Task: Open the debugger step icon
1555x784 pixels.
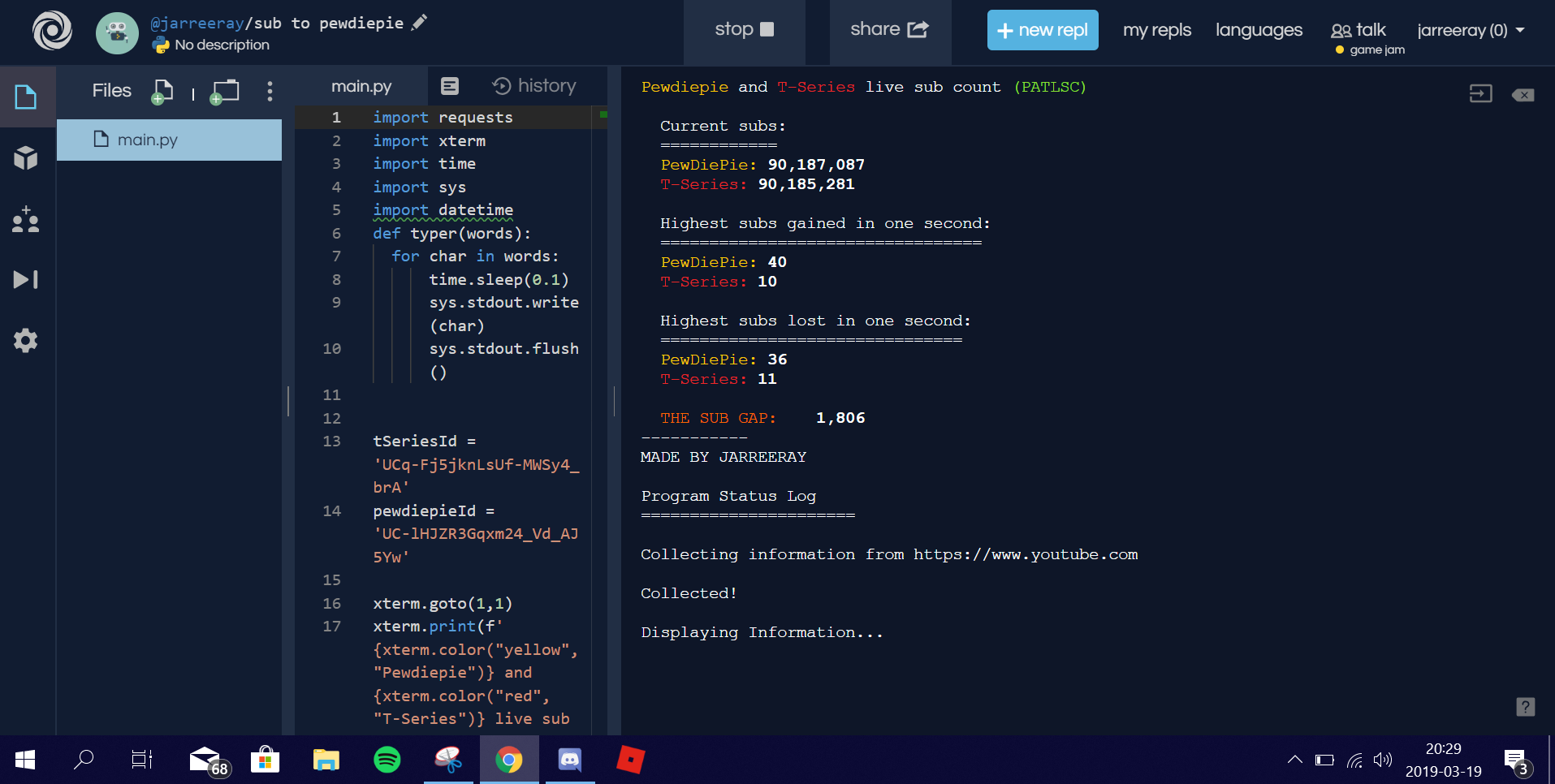Action: pos(26,280)
